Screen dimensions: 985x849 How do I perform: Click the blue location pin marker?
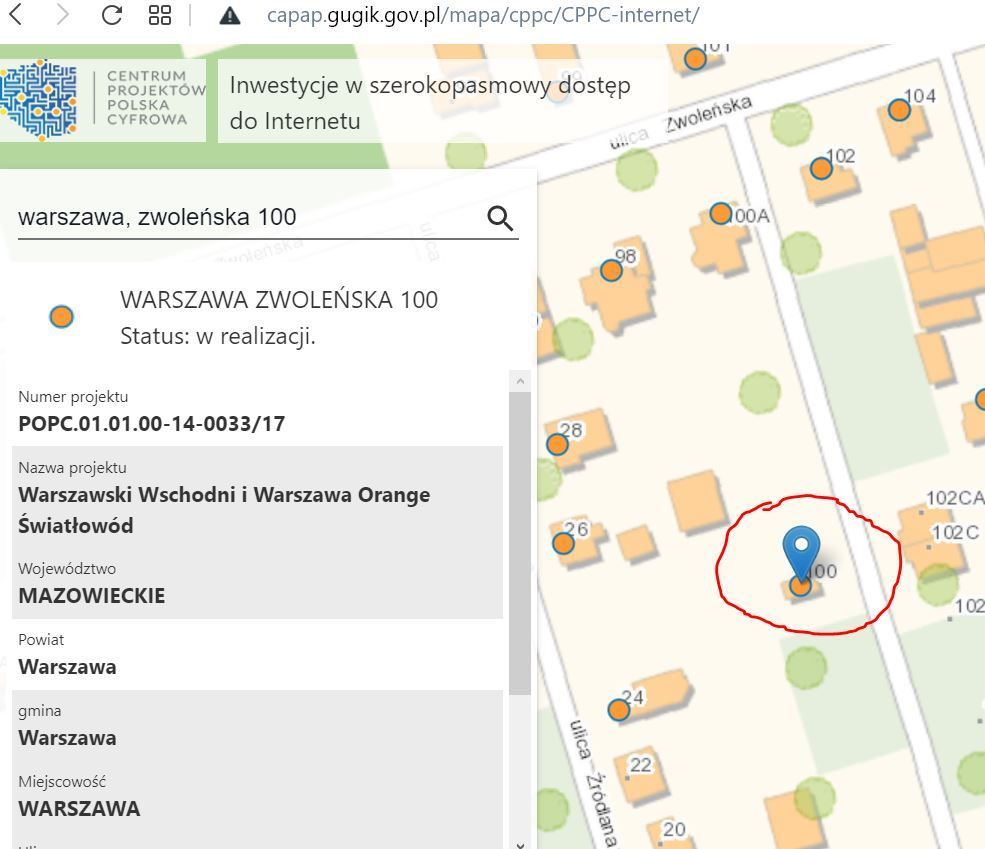click(801, 548)
